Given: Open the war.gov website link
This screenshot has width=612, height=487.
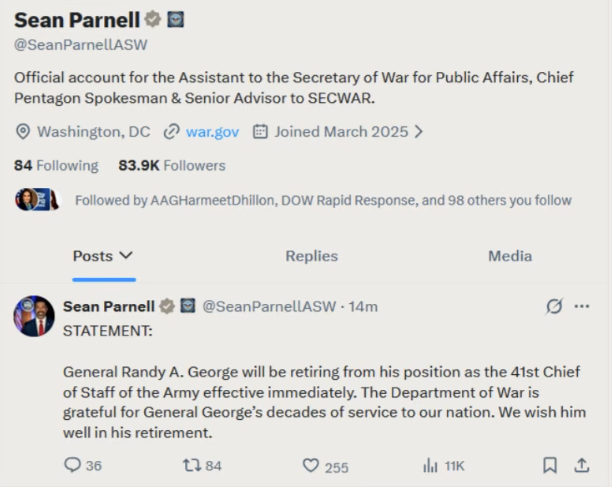Looking at the screenshot, I should coord(212,131).
